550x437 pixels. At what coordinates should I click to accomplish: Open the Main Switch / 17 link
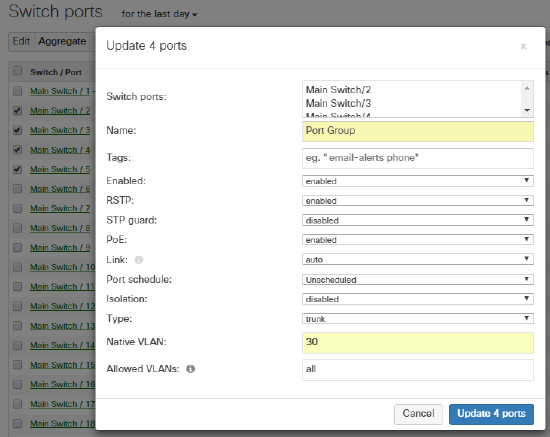(62, 404)
